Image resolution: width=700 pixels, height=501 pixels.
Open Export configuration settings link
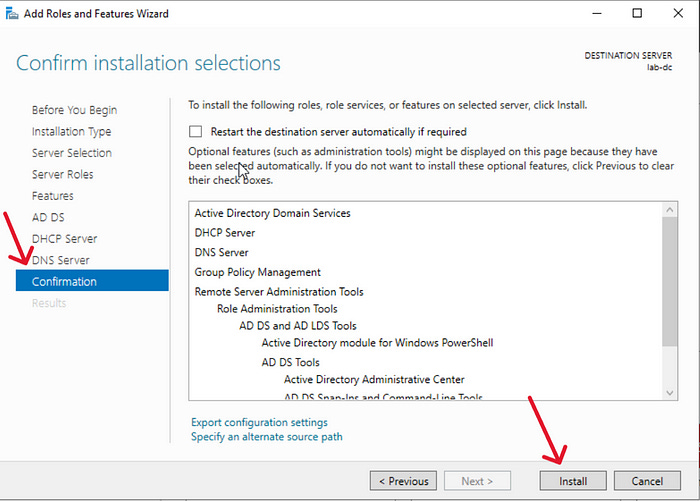click(x=259, y=422)
